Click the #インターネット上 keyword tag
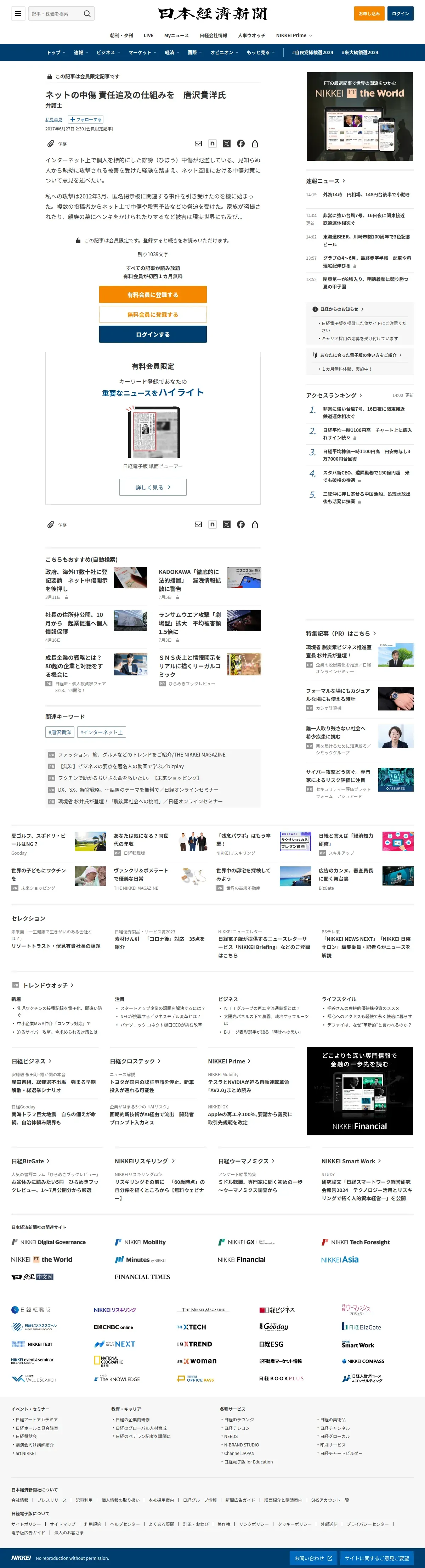This screenshot has width=425, height=1568. (102, 732)
